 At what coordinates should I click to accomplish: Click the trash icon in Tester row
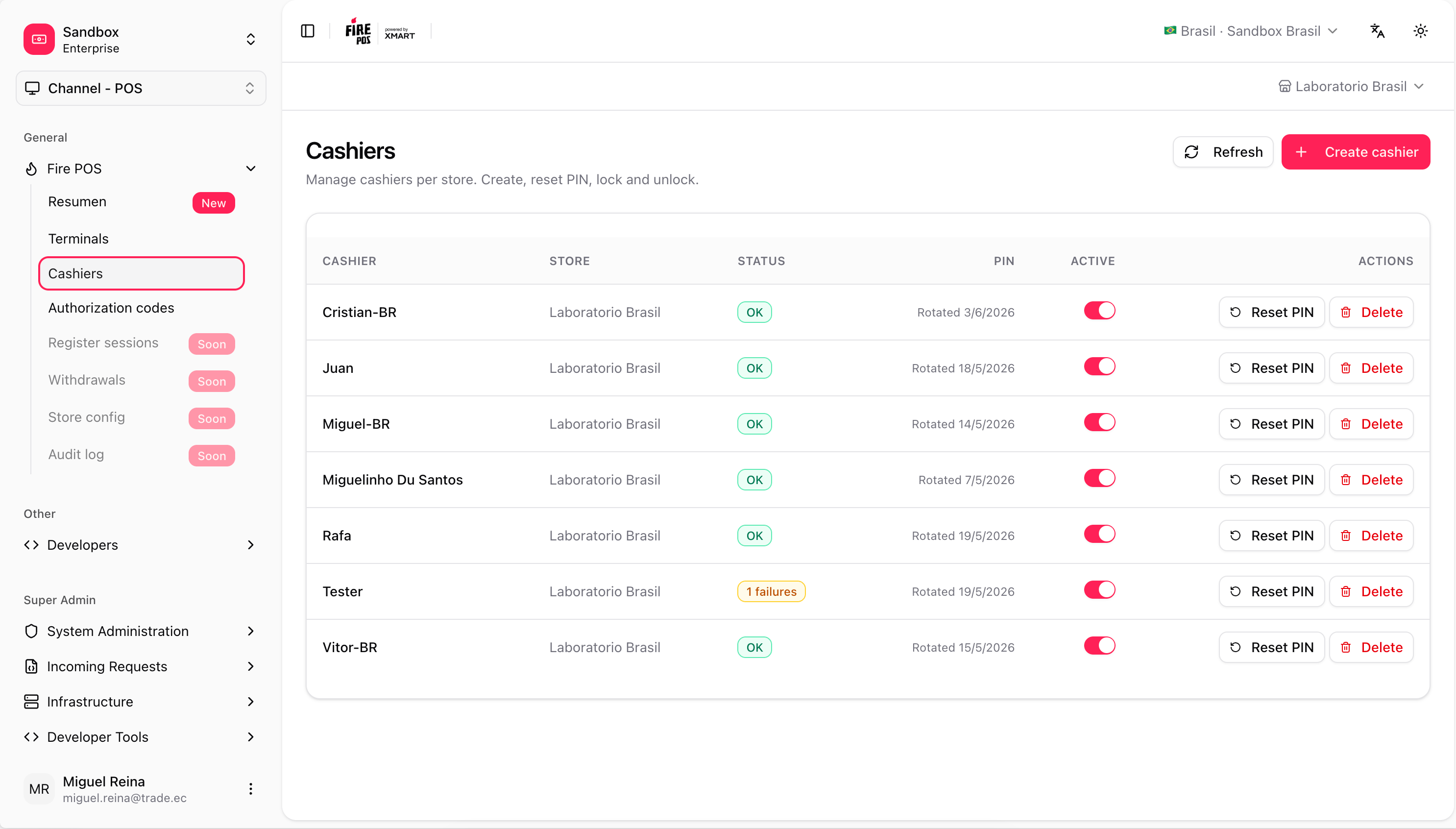coord(1346,591)
